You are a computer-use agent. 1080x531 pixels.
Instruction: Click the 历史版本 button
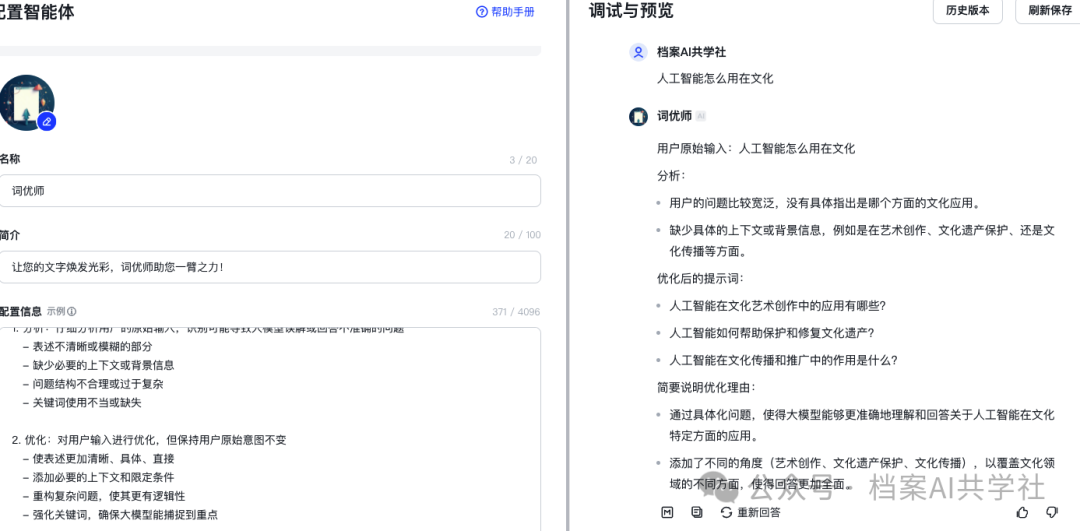tap(967, 11)
